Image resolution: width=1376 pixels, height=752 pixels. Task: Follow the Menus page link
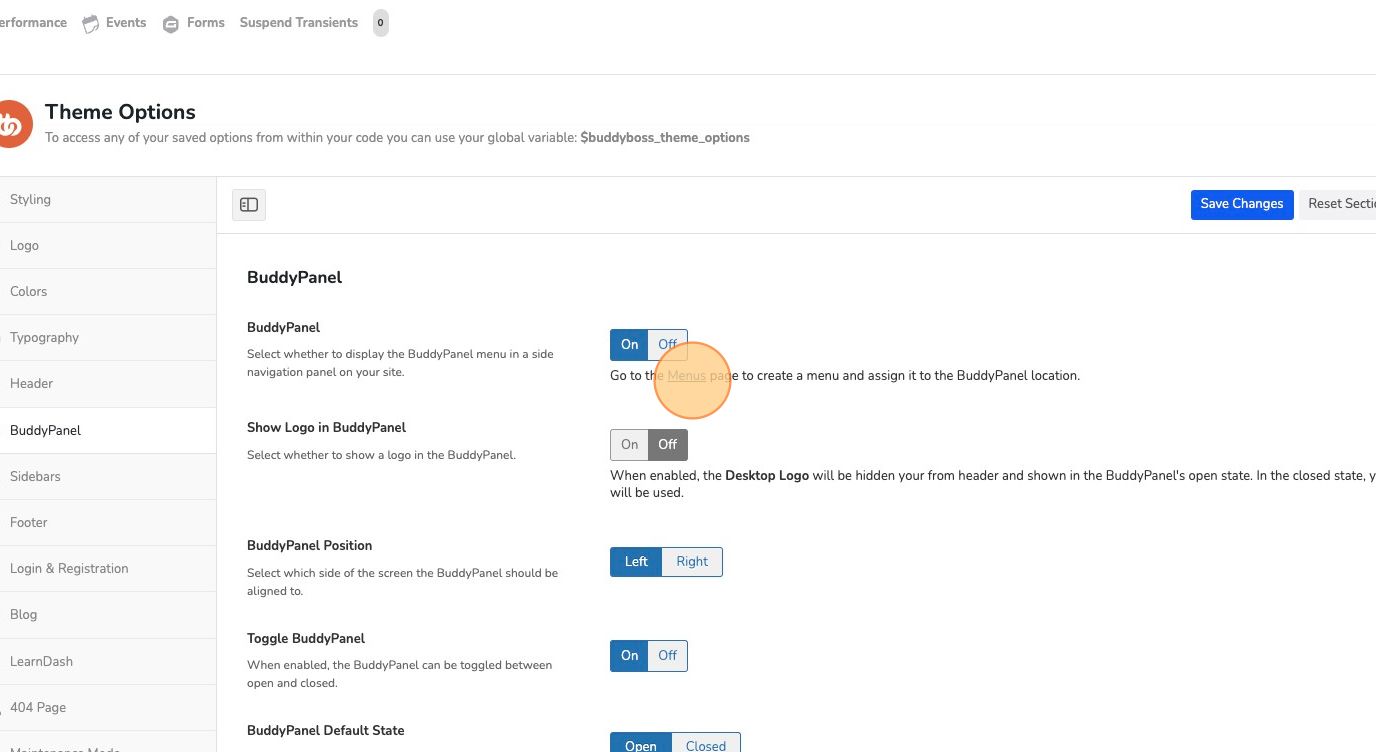coord(686,376)
